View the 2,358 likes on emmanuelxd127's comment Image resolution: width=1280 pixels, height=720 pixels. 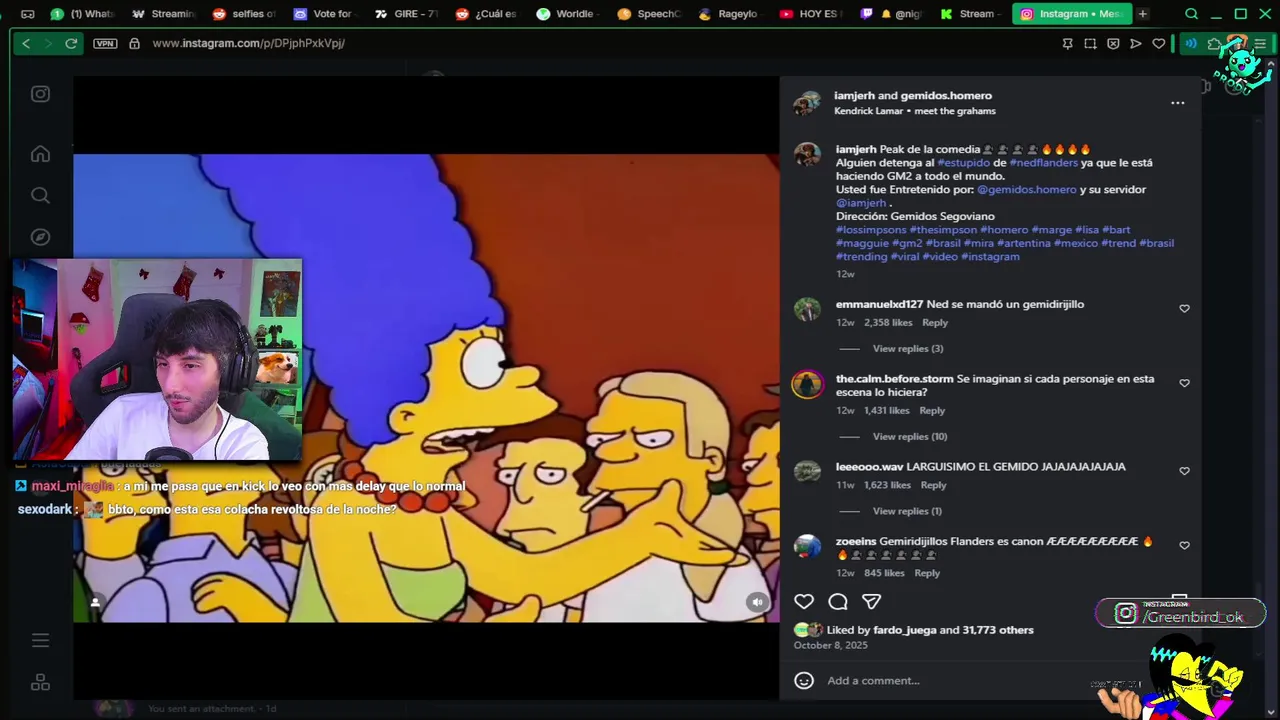coord(888,323)
